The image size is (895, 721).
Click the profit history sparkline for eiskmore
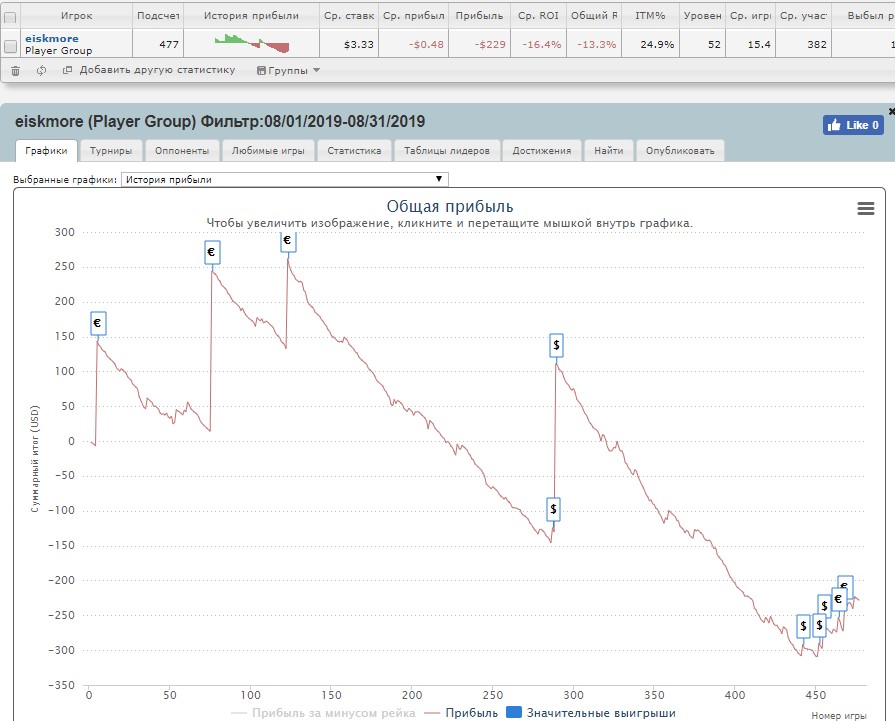pyautogui.click(x=252, y=43)
